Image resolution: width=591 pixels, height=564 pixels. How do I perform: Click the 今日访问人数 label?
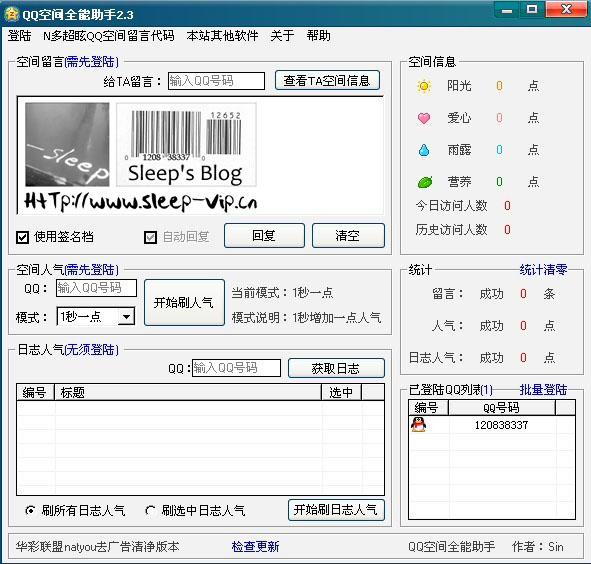point(452,206)
